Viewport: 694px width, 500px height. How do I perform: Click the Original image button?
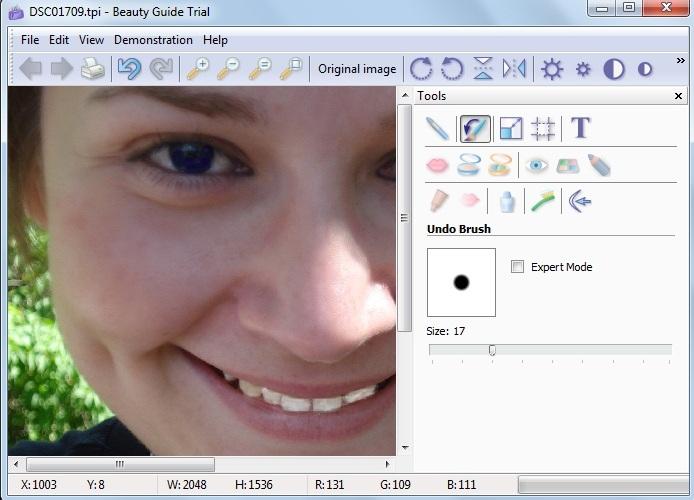coord(357,69)
